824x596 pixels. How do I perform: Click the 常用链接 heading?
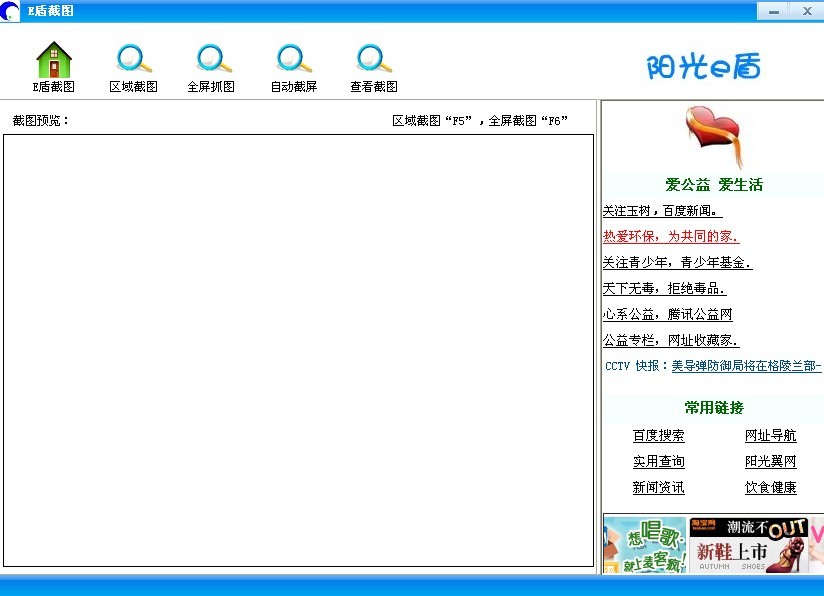[x=714, y=407]
